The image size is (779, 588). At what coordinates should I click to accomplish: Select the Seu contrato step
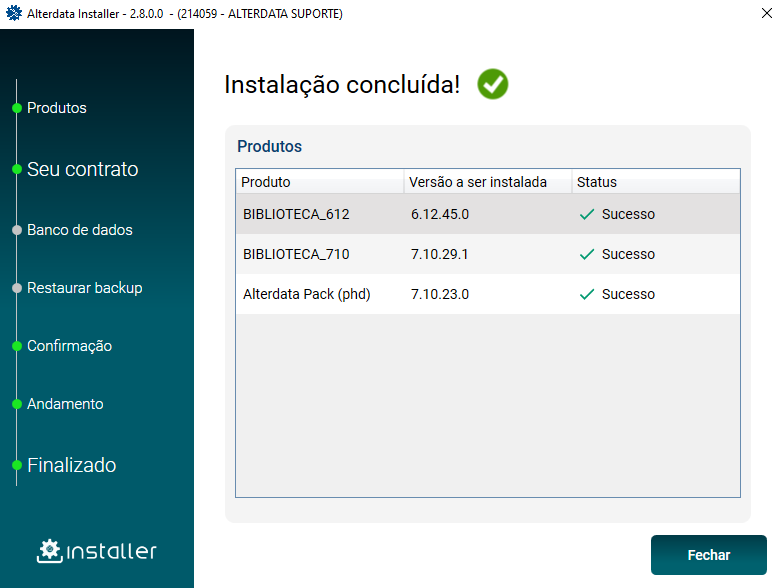click(82, 169)
